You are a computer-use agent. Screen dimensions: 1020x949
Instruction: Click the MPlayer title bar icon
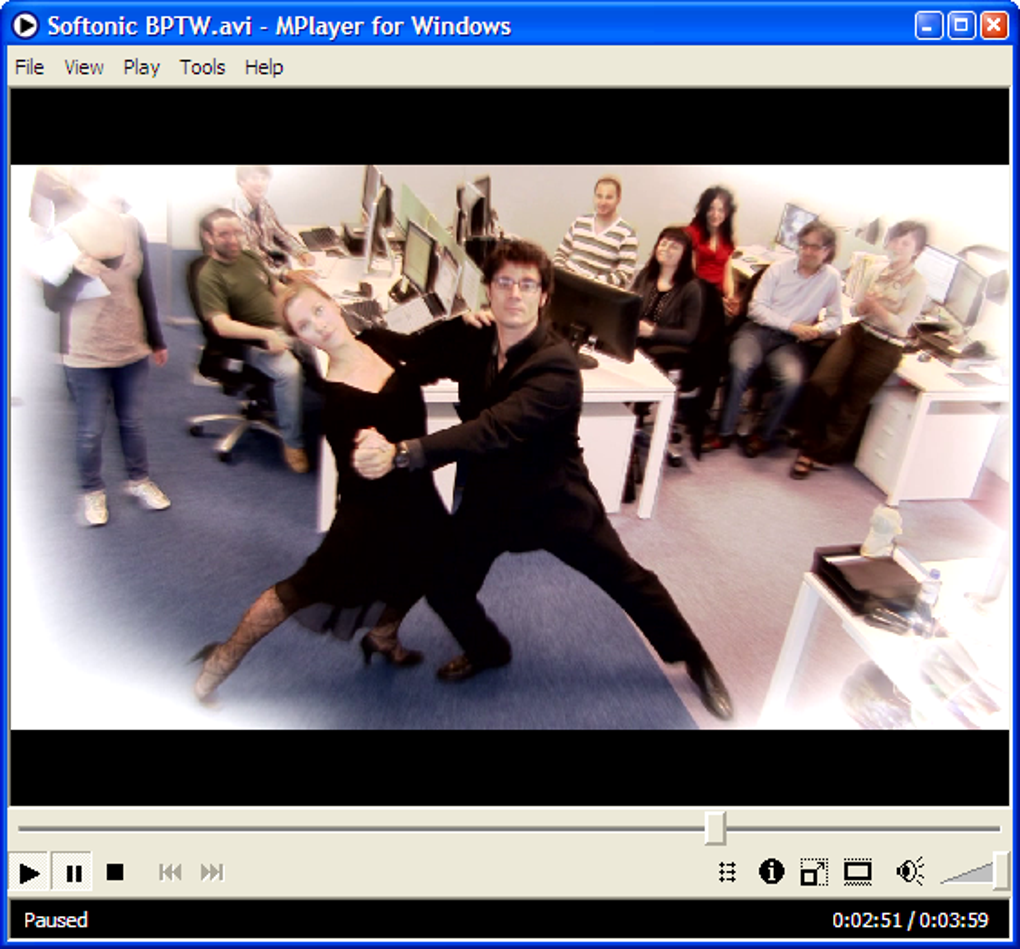click(25, 26)
